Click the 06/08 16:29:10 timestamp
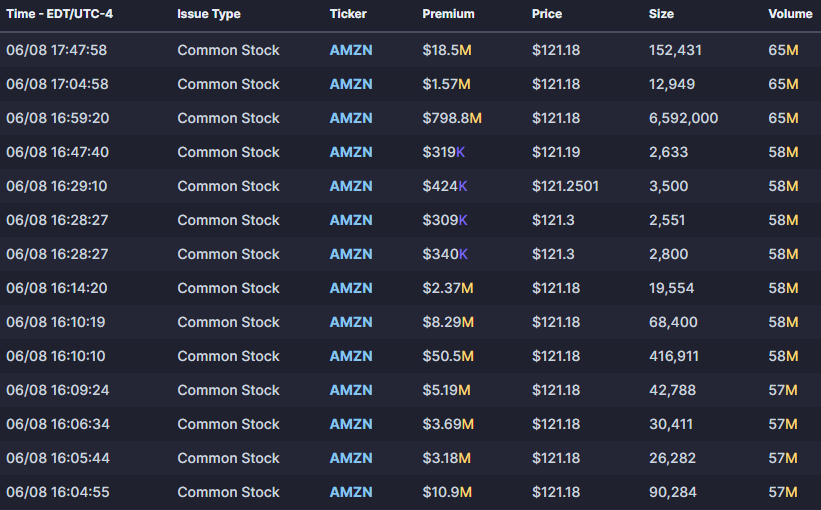This screenshot has width=821, height=510. tap(57, 186)
